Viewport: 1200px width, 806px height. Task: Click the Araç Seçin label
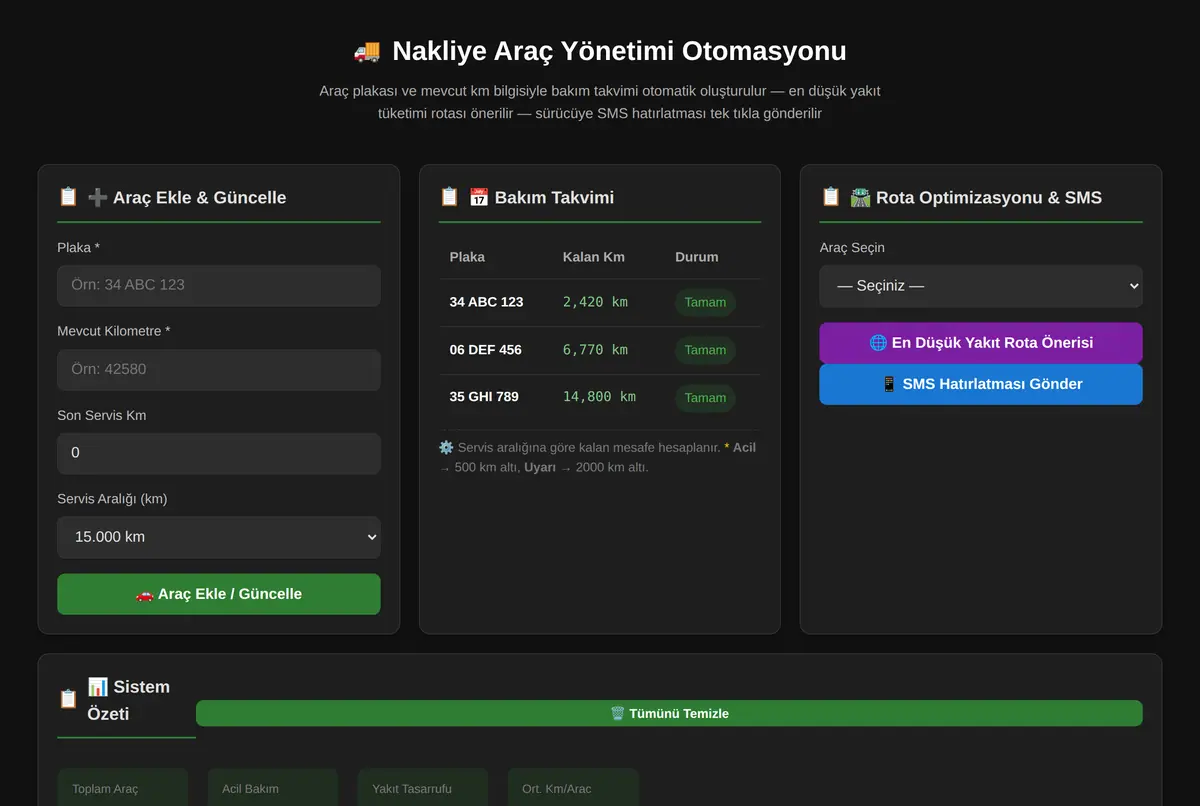click(x=852, y=248)
